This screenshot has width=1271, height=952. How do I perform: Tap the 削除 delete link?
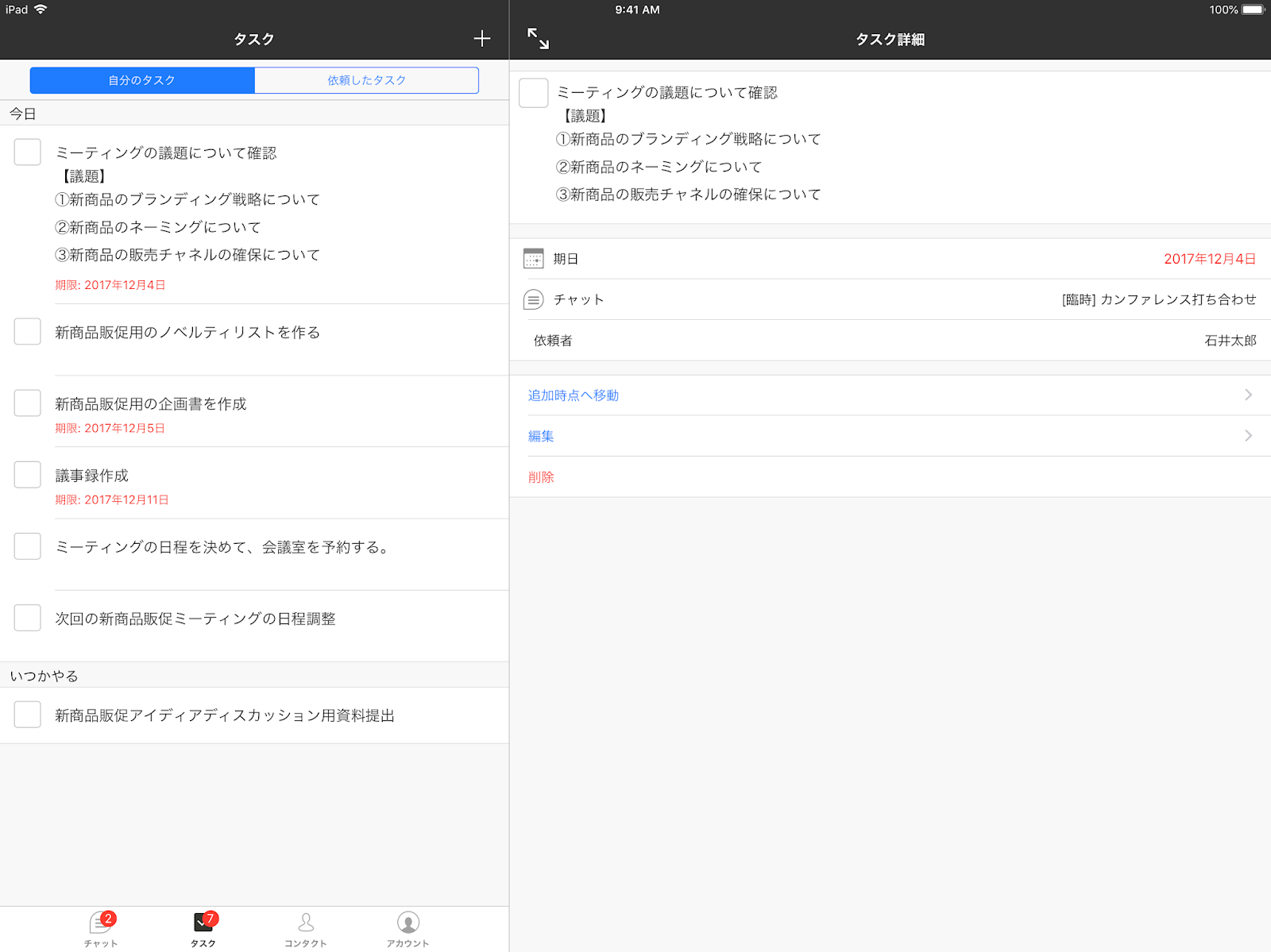[x=540, y=476]
